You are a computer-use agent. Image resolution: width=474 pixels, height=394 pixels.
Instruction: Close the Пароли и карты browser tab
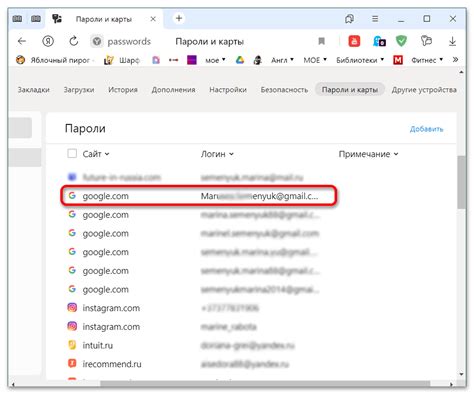(x=153, y=19)
